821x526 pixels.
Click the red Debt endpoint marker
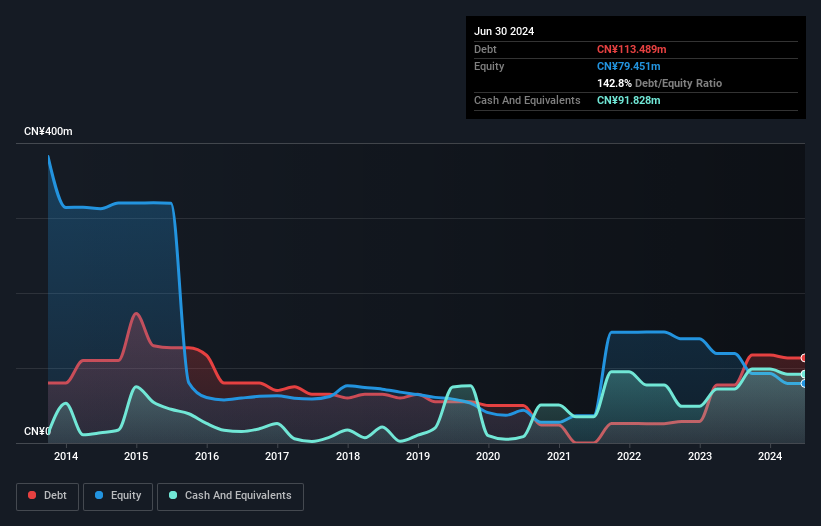point(804,358)
